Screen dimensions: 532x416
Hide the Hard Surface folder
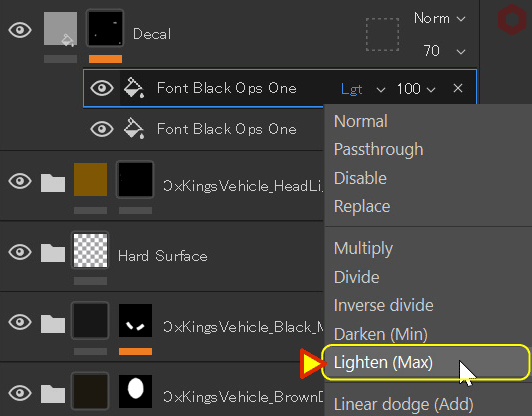click(x=20, y=252)
